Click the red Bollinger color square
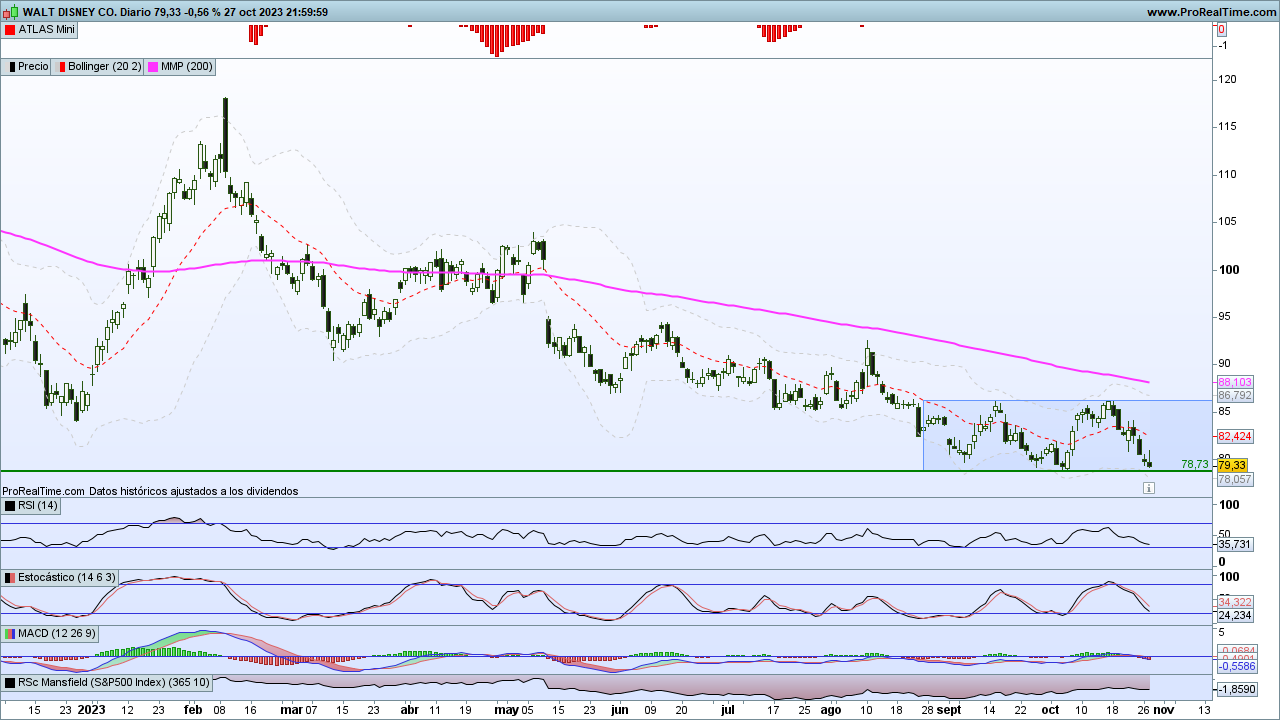The image size is (1280, 720). (60, 67)
